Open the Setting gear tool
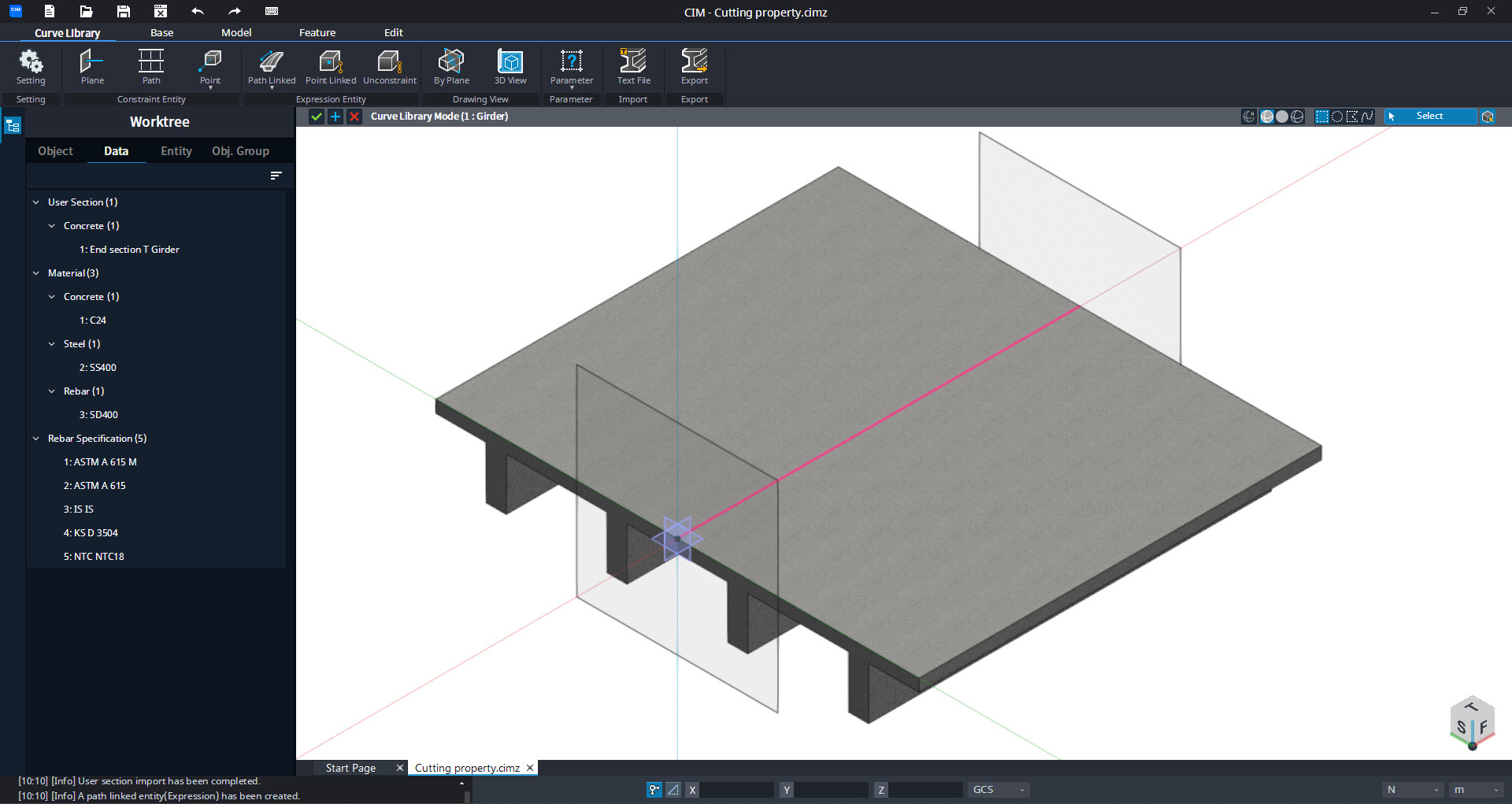 [31, 67]
